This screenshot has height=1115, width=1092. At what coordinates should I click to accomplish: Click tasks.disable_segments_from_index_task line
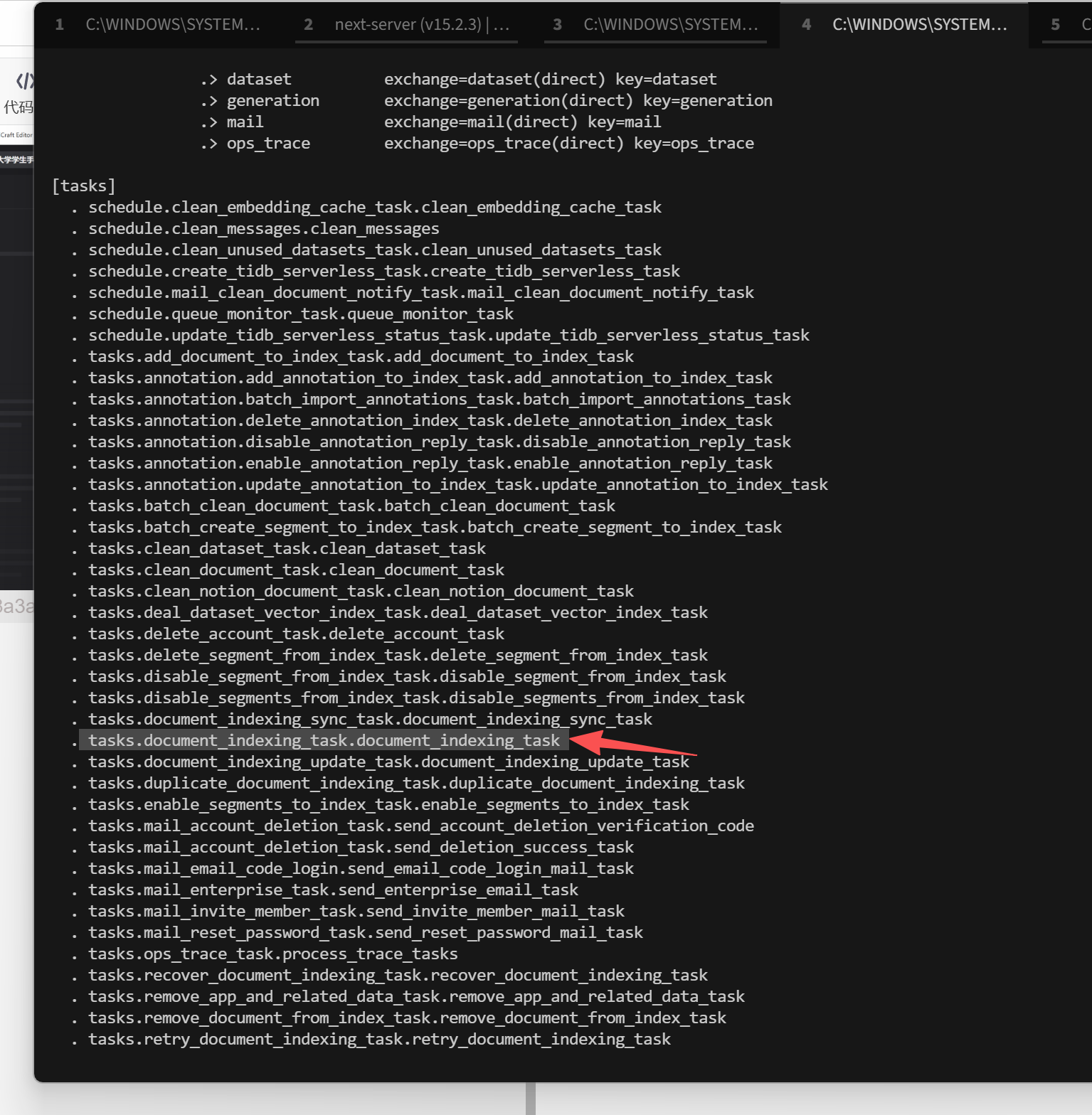click(x=416, y=698)
